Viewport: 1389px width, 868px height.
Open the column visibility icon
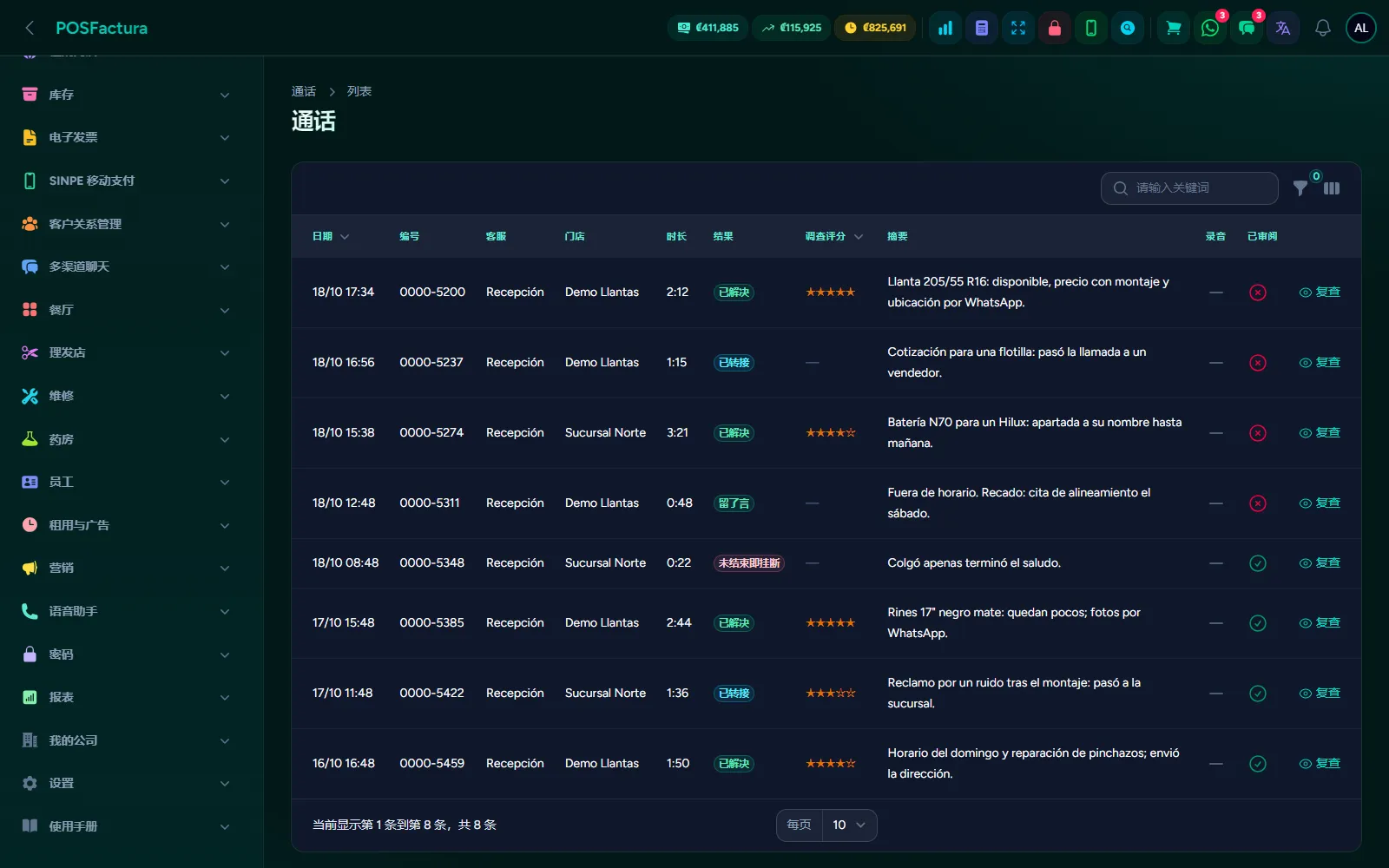coord(1332,187)
